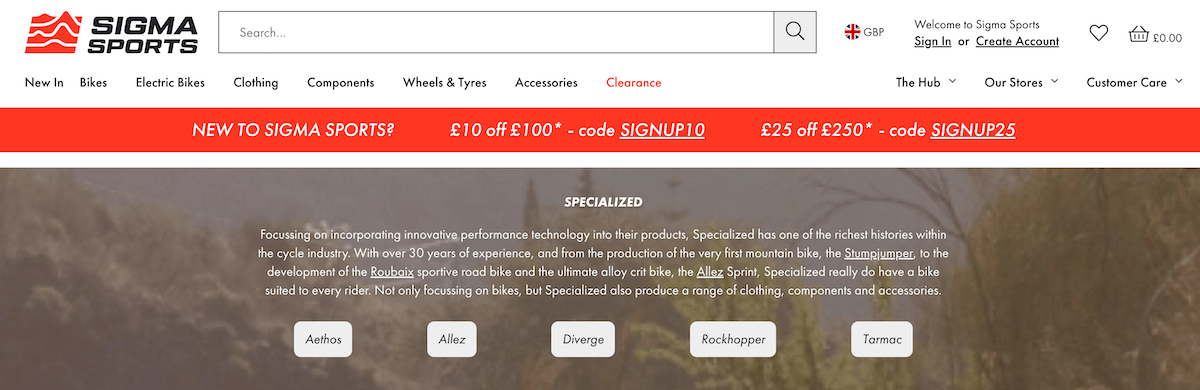
Task: Click the SIGNUP25 promo code link
Action: (973, 130)
